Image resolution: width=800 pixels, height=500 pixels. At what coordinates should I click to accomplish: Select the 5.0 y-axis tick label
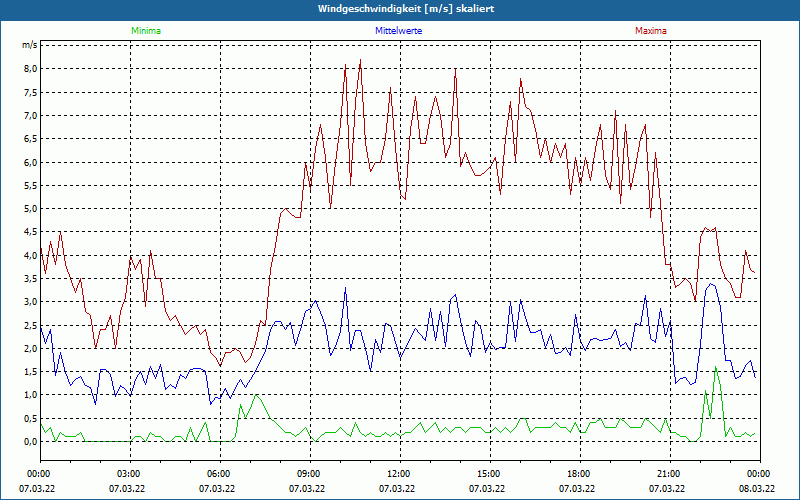30,209
